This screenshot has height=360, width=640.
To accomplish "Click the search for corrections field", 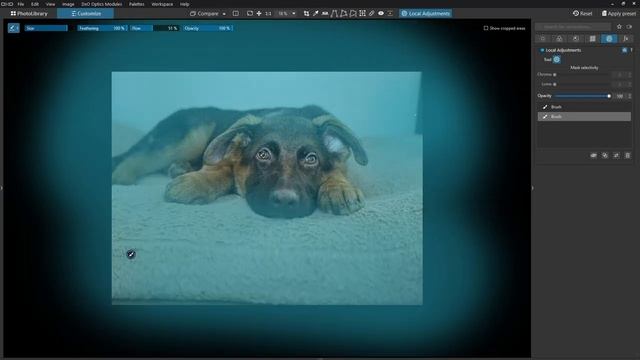I will pyautogui.click(x=573, y=27).
